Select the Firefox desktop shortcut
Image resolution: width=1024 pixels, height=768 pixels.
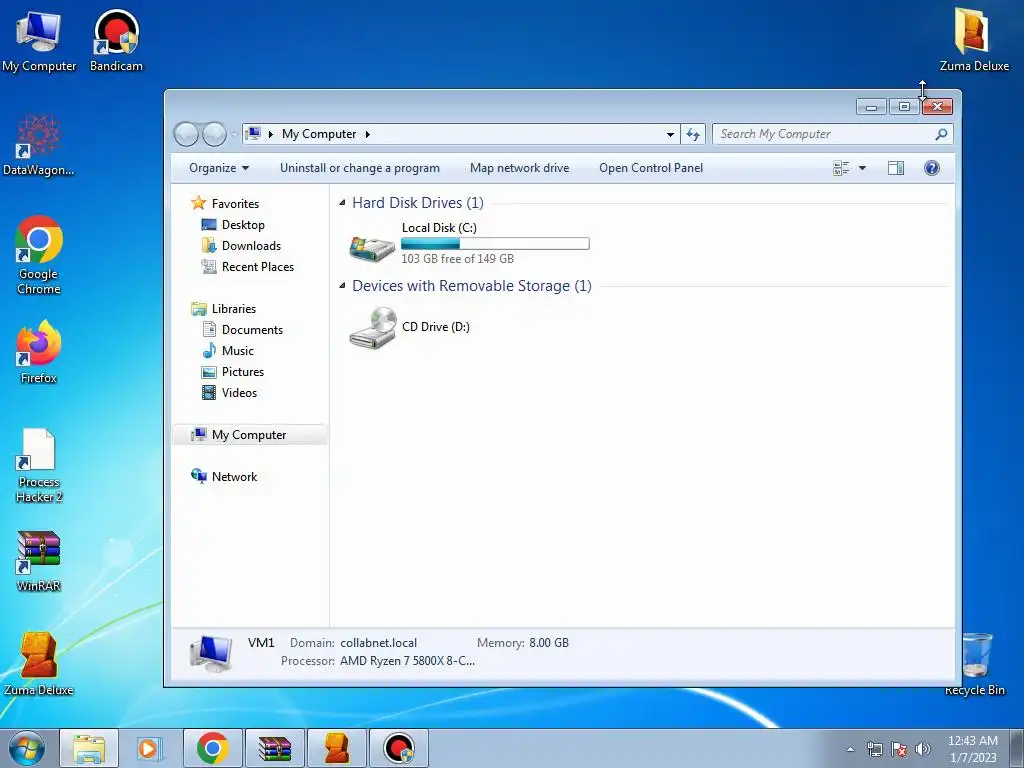pyautogui.click(x=39, y=352)
